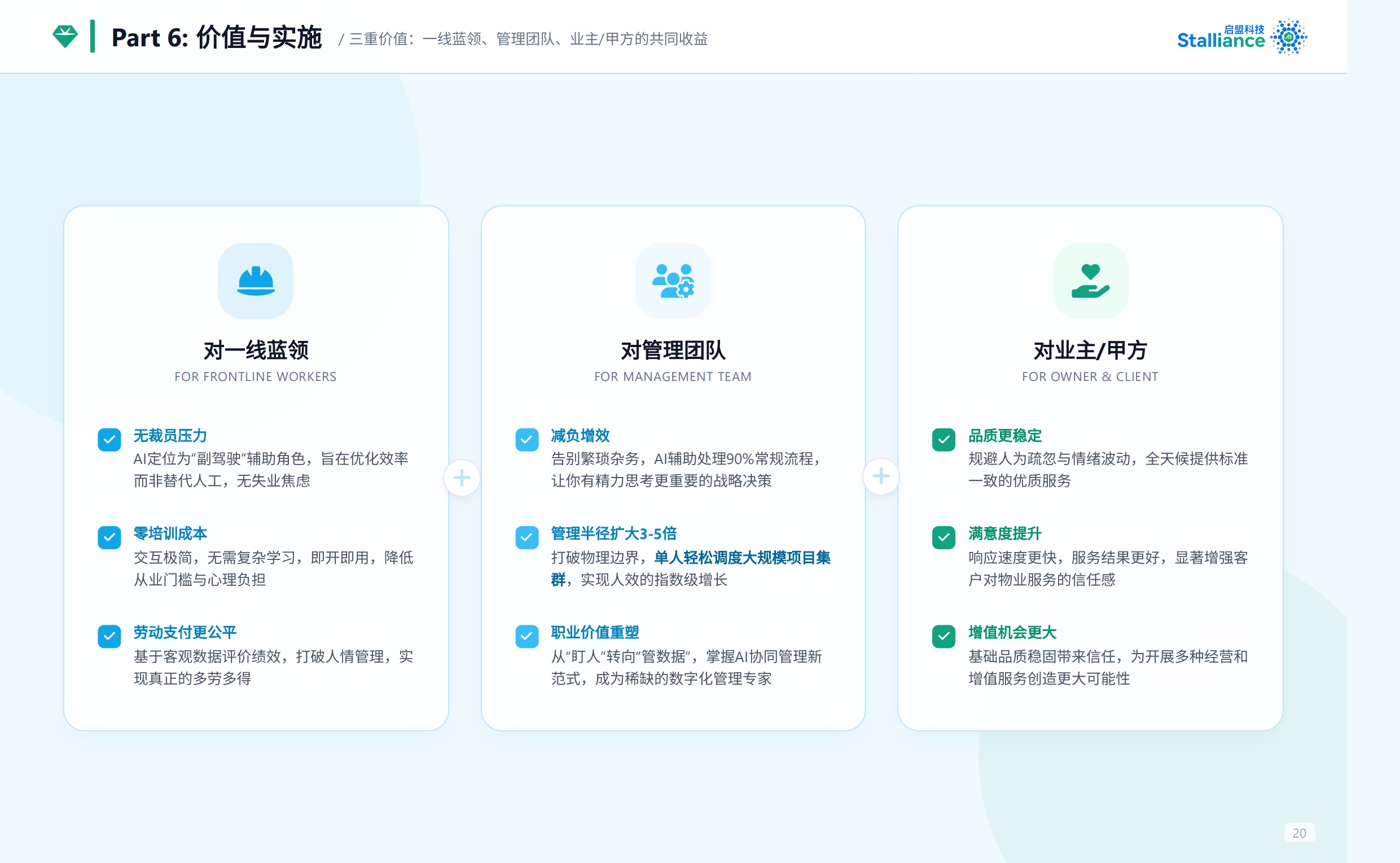
Task: Toggle the green 增值机会更大 checkbox
Action: [x=943, y=636]
